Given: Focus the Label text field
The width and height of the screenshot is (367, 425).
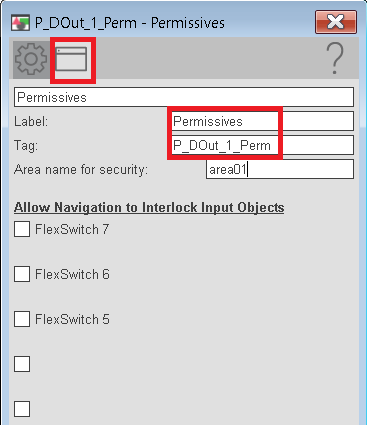Looking at the screenshot, I should (262, 121).
